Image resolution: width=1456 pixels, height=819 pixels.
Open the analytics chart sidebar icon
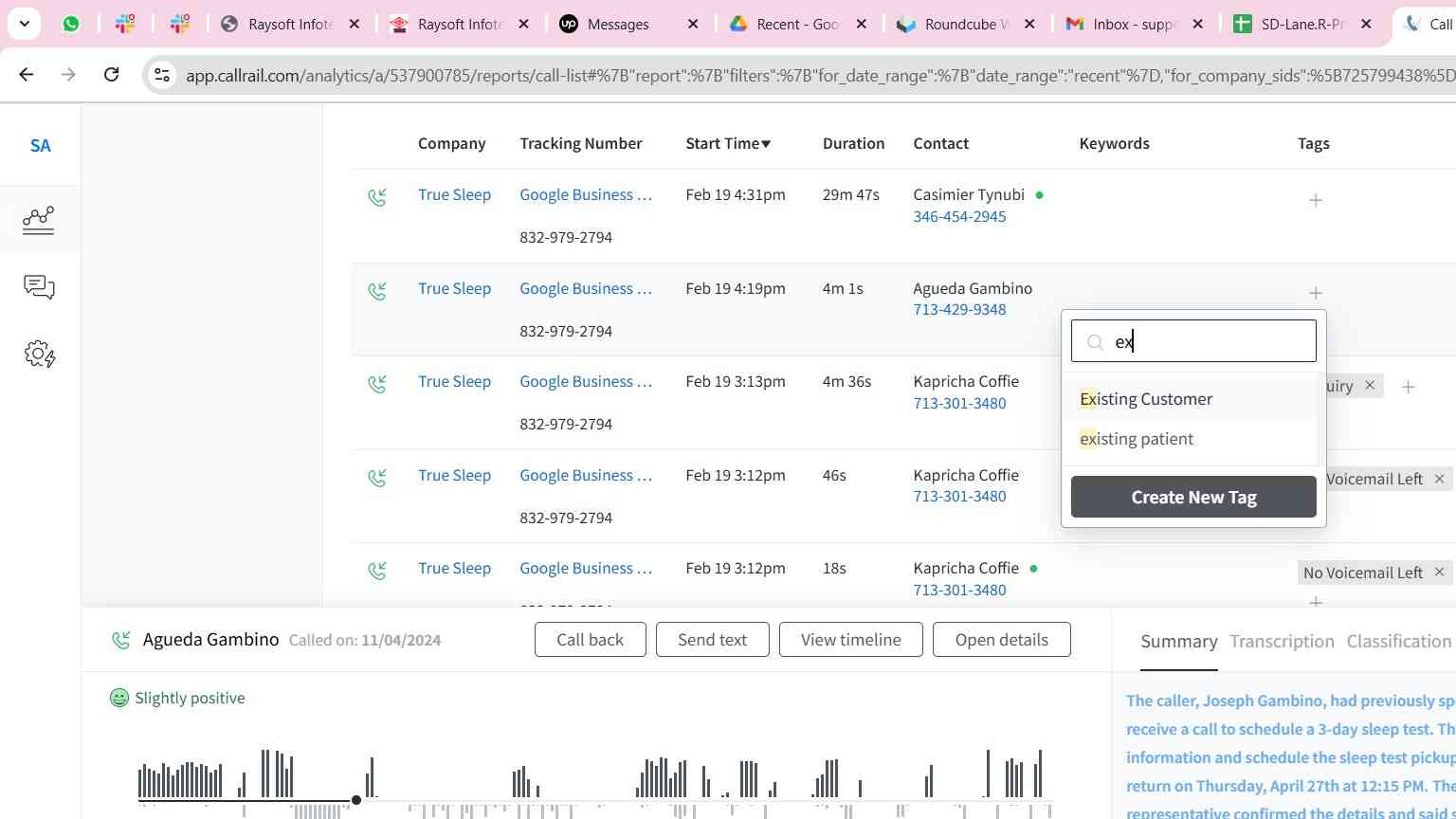tap(39, 220)
